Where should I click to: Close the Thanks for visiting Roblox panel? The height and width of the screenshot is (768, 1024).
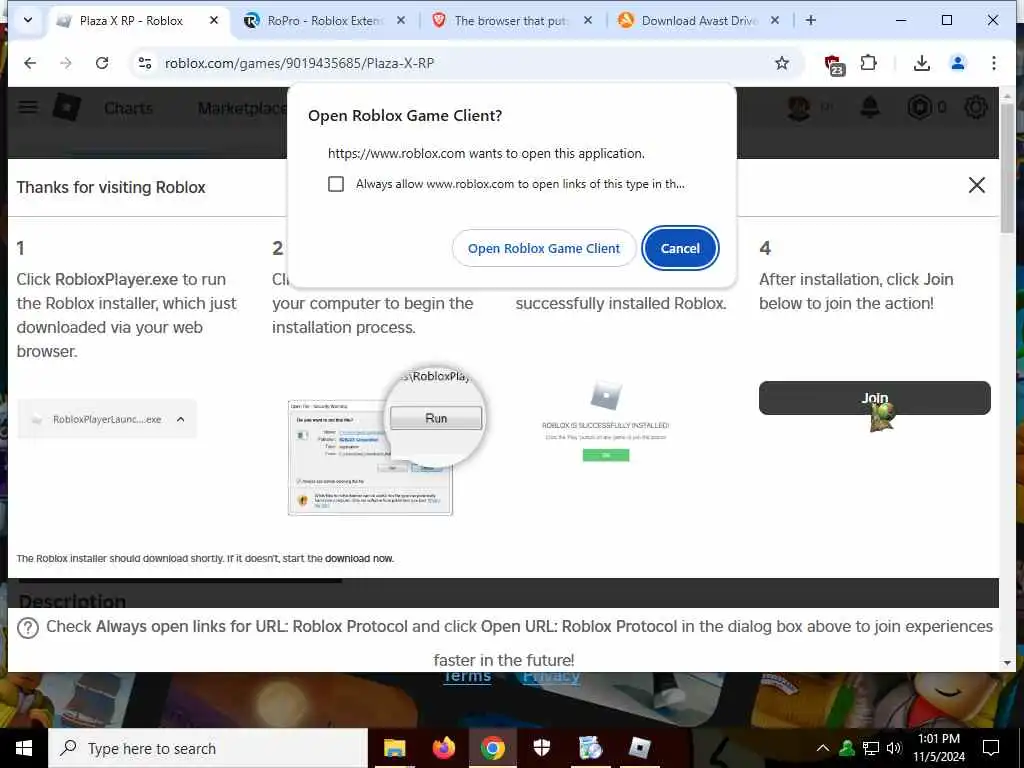pos(976,185)
